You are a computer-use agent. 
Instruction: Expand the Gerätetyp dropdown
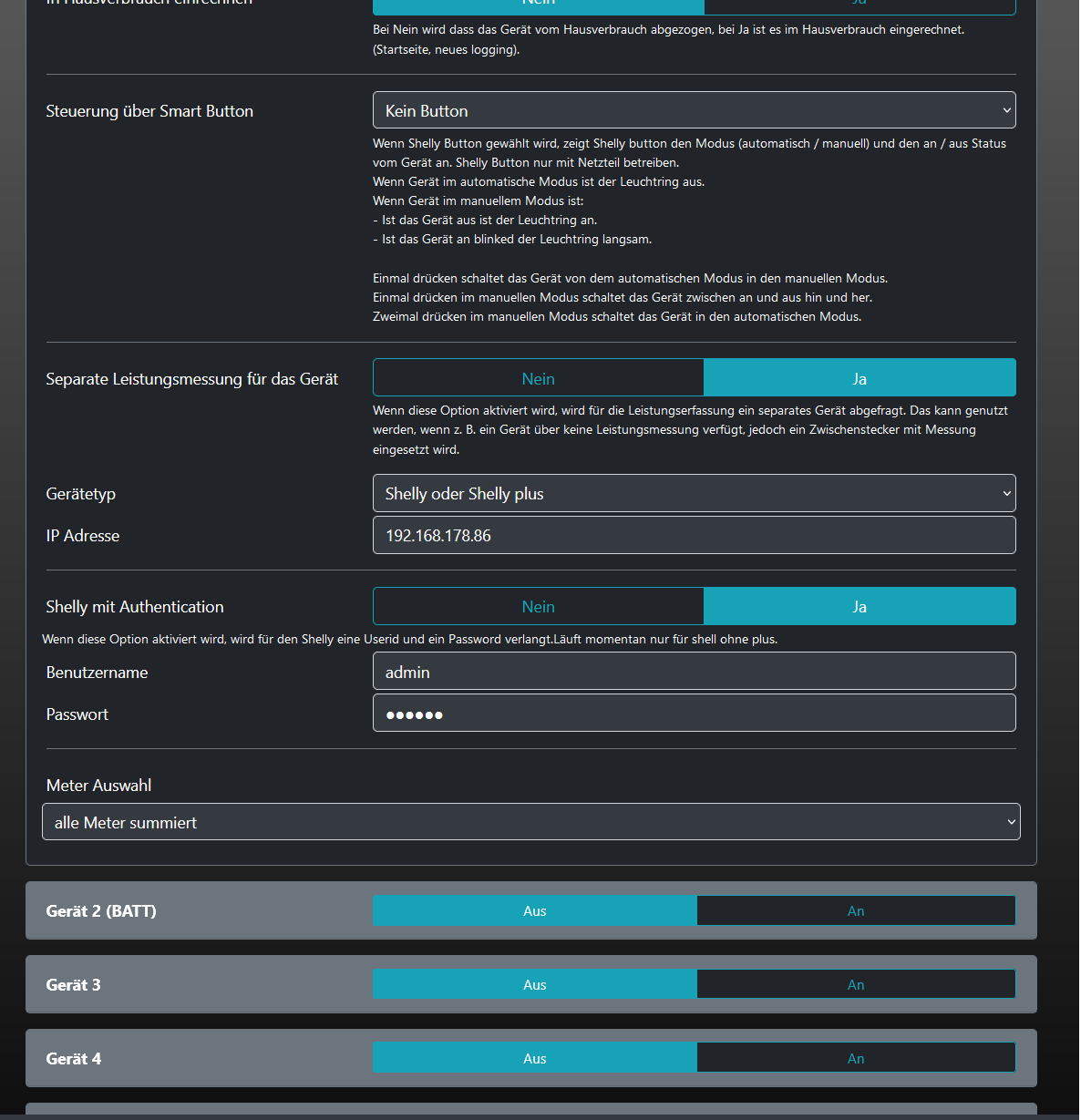click(694, 493)
